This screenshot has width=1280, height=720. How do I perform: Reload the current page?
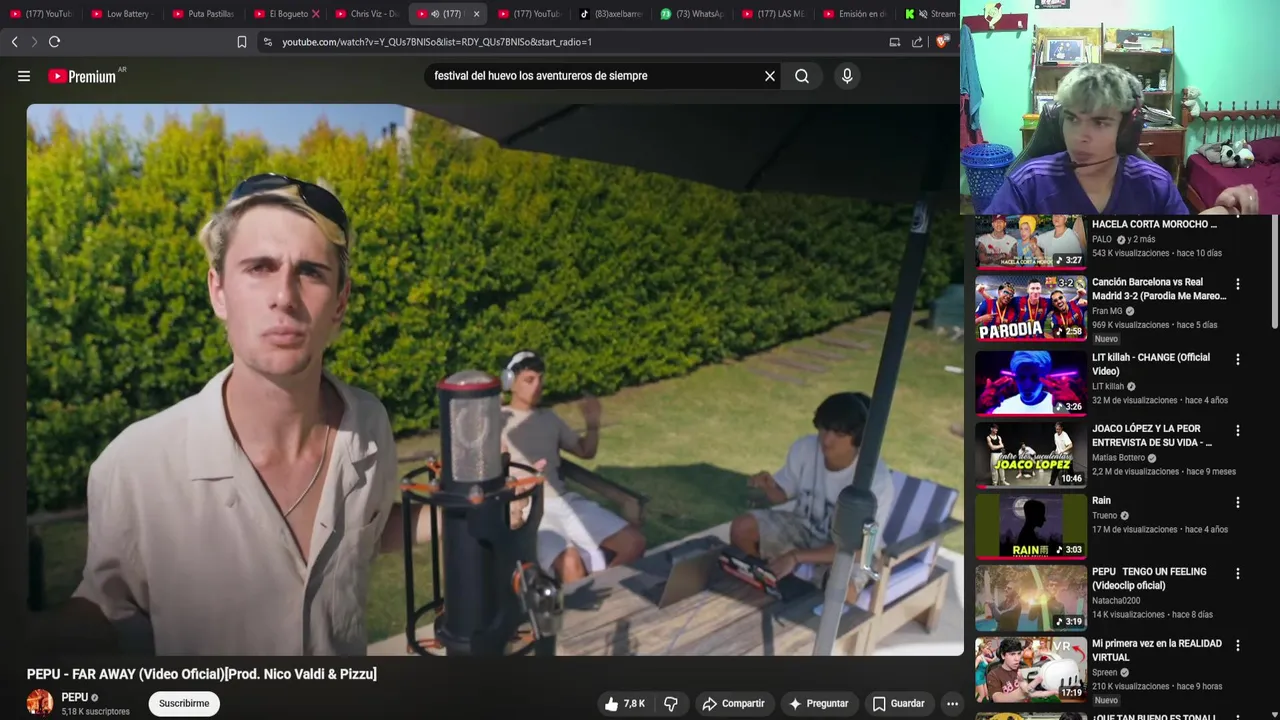[x=55, y=42]
